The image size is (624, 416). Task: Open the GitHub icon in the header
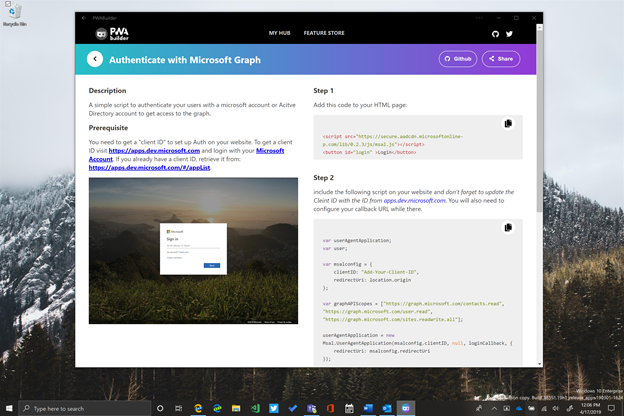495,34
